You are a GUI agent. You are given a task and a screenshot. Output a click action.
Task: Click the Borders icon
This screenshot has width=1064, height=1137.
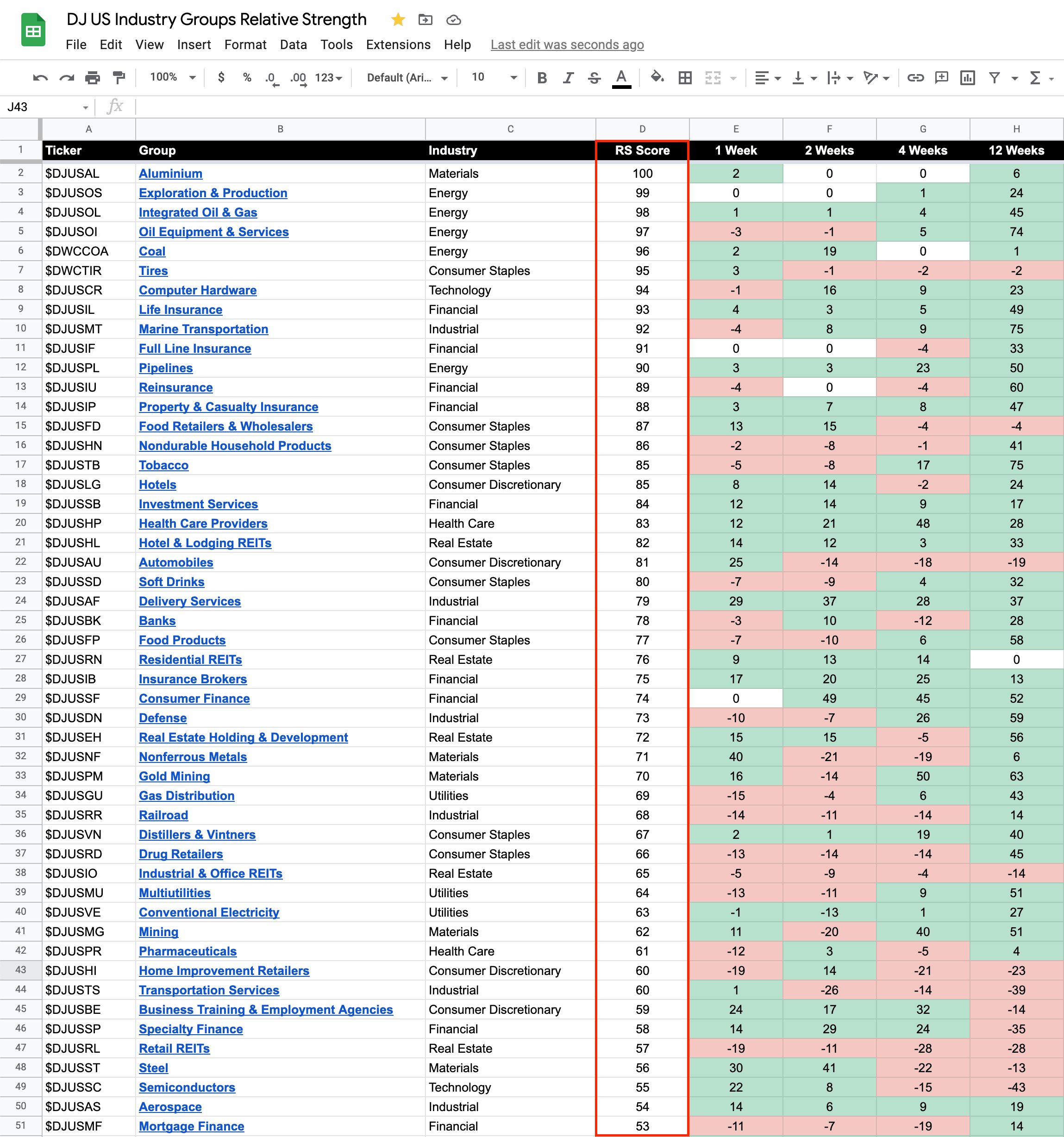tap(685, 78)
